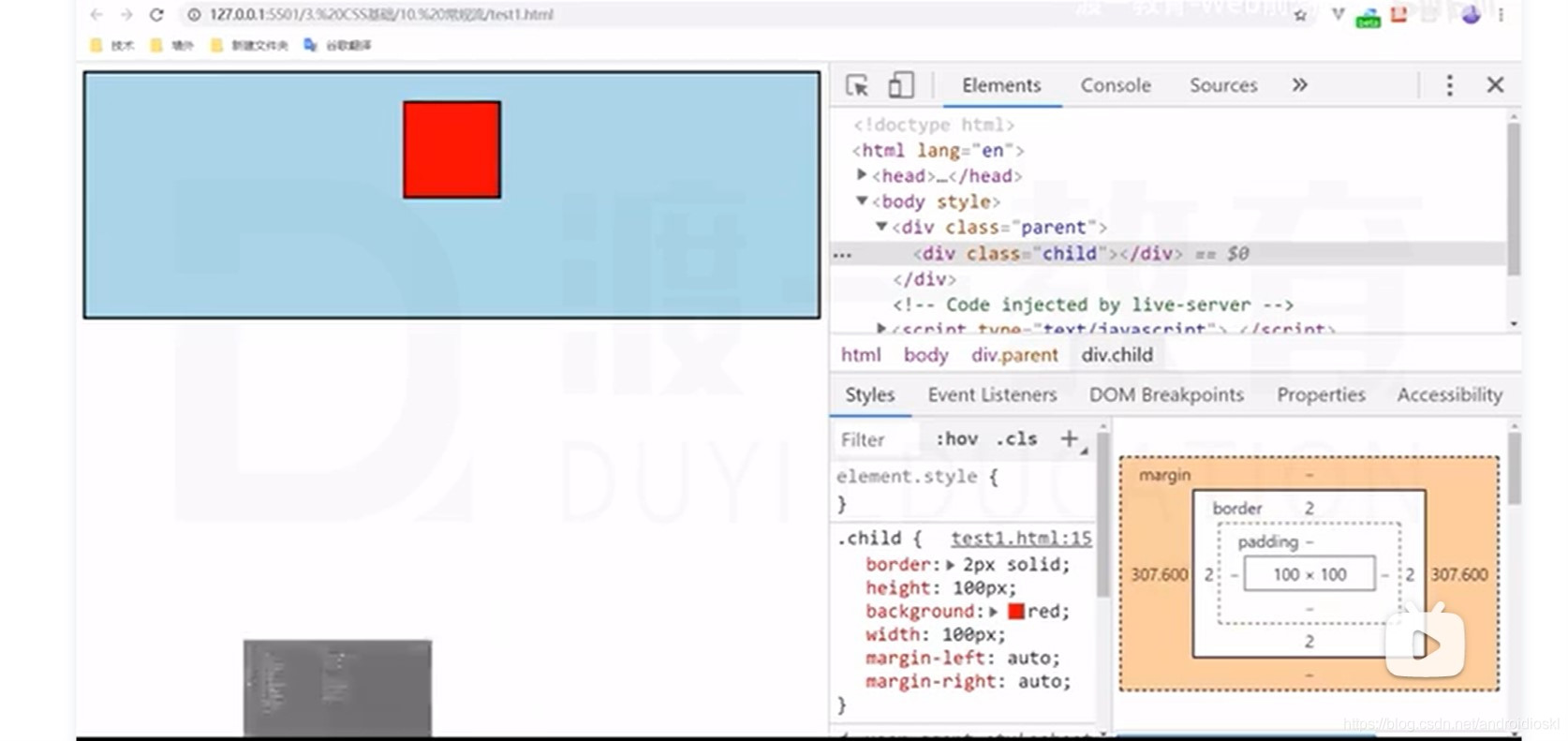The width and height of the screenshot is (1568, 741).
Task: Click the browser back arrow
Action: (96, 15)
